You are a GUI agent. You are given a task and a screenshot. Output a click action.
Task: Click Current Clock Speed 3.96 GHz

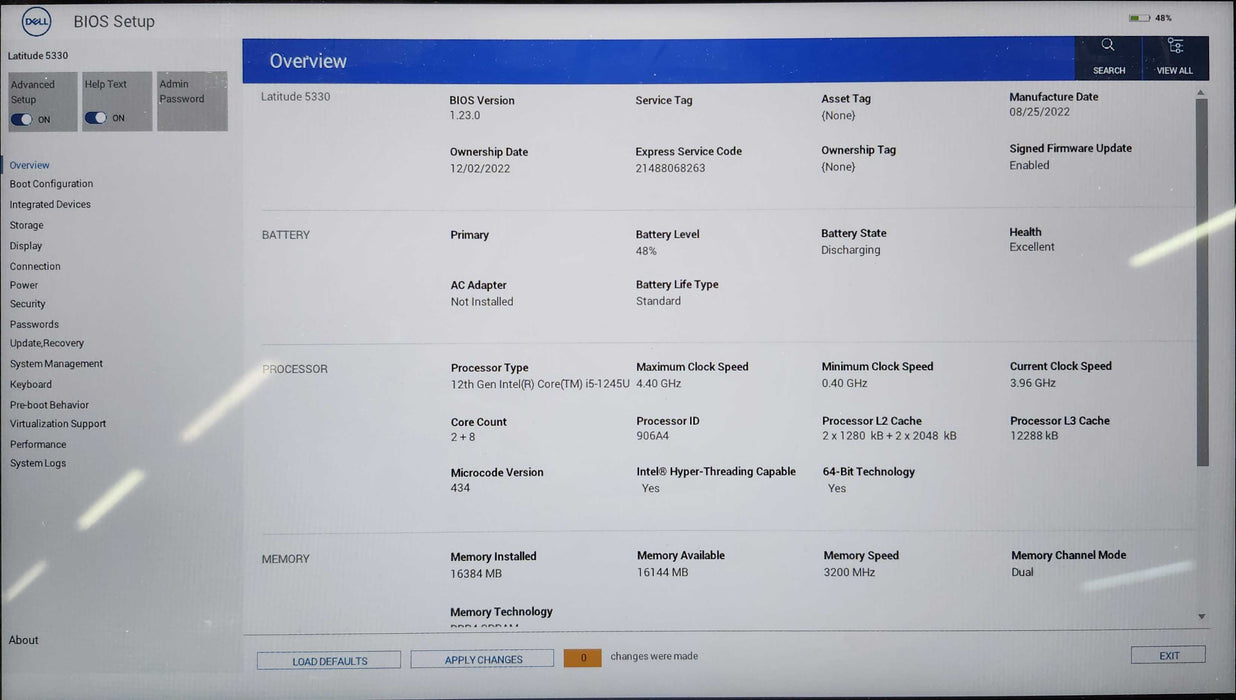click(x=1033, y=383)
